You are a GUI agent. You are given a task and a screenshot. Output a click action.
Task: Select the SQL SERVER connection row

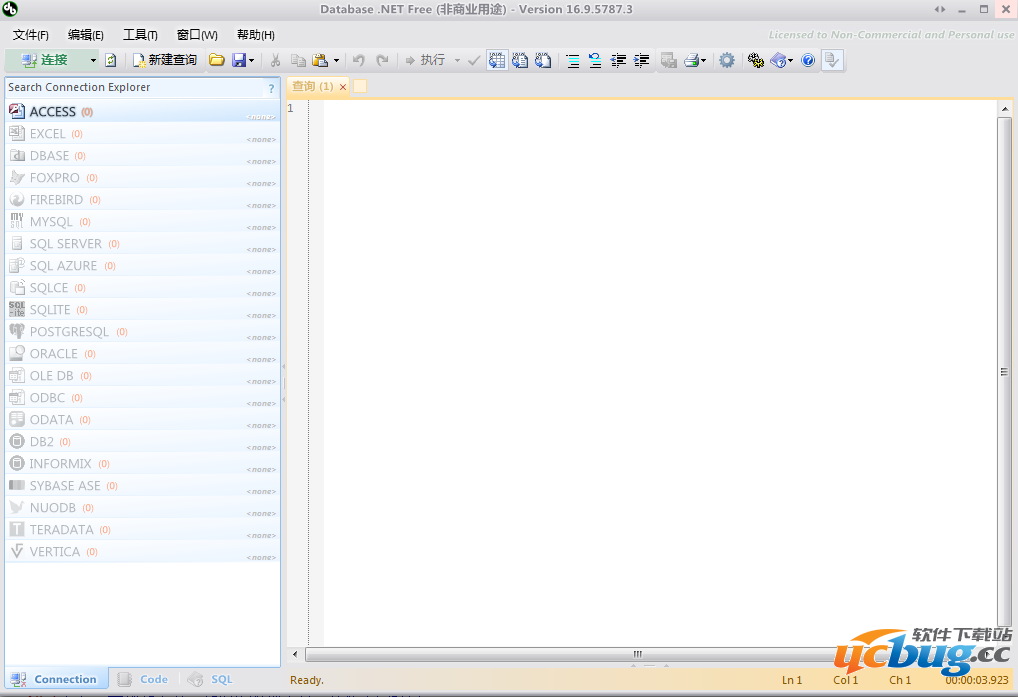click(x=143, y=243)
